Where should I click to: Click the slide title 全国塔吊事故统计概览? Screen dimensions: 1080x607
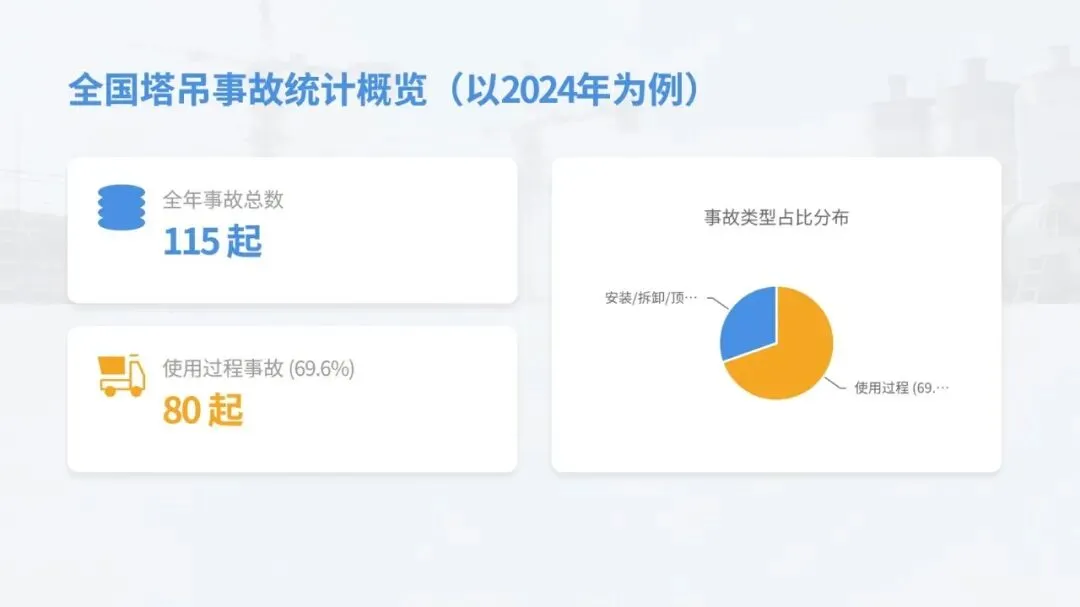pyautogui.click(x=248, y=90)
